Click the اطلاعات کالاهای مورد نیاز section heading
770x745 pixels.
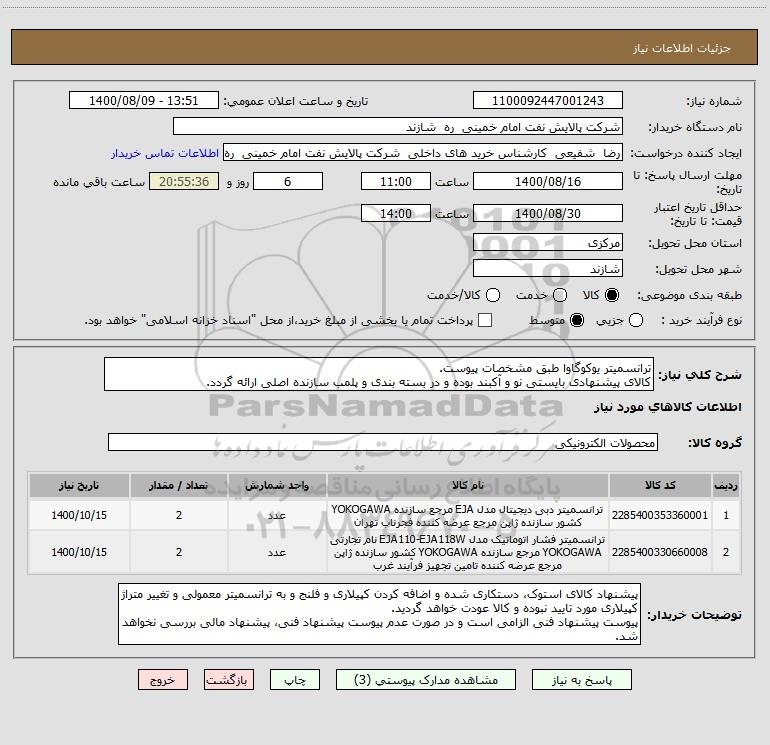[668, 407]
